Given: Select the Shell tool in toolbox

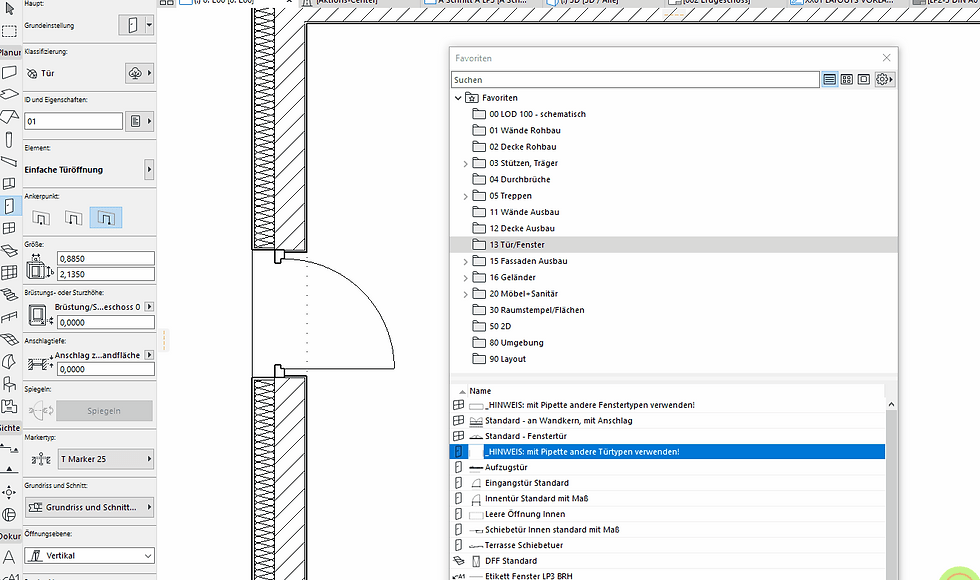Looking at the screenshot, I should pos(9,361).
